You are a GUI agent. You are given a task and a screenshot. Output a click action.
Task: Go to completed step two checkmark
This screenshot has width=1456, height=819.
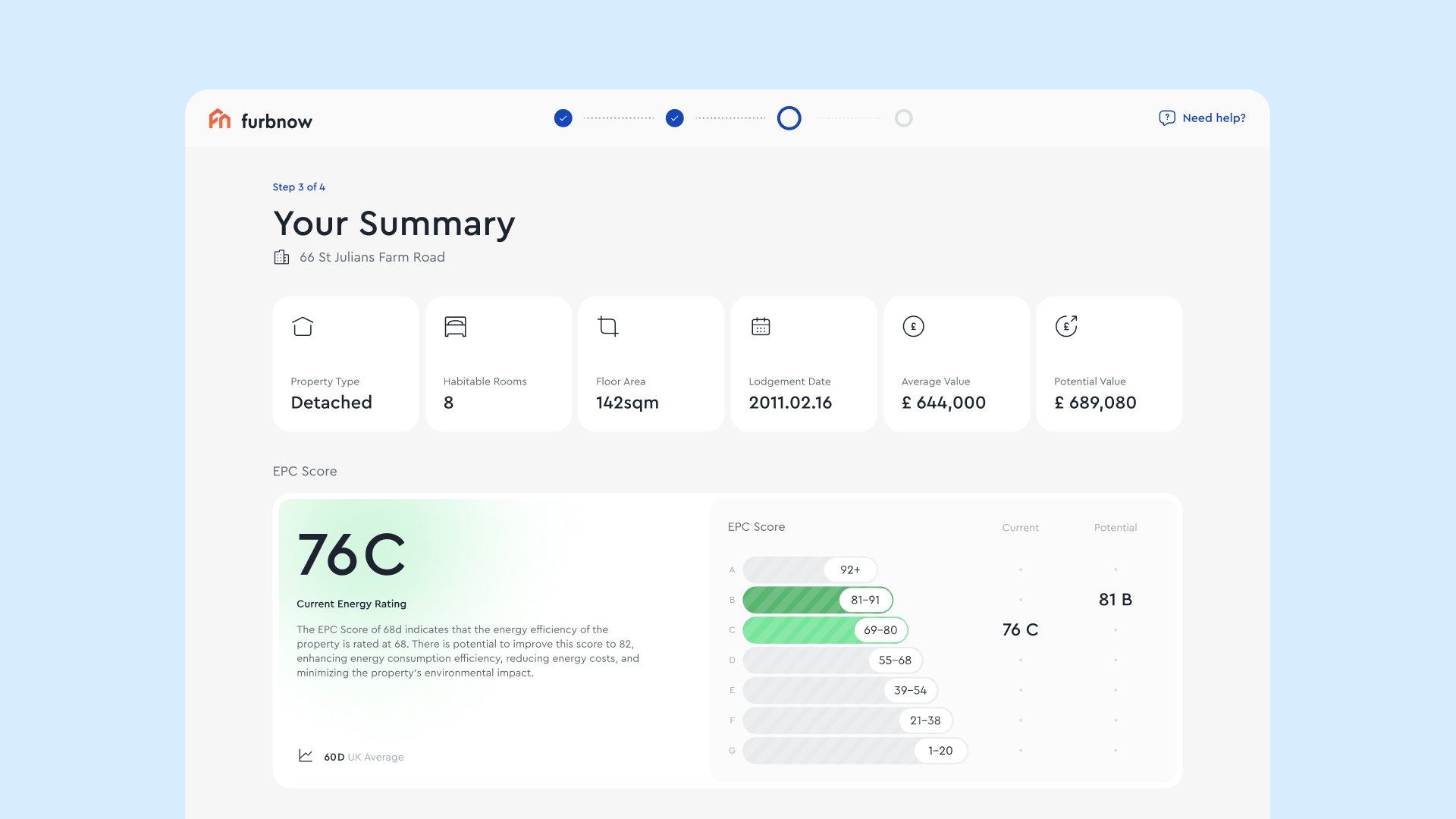click(x=674, y=118)
